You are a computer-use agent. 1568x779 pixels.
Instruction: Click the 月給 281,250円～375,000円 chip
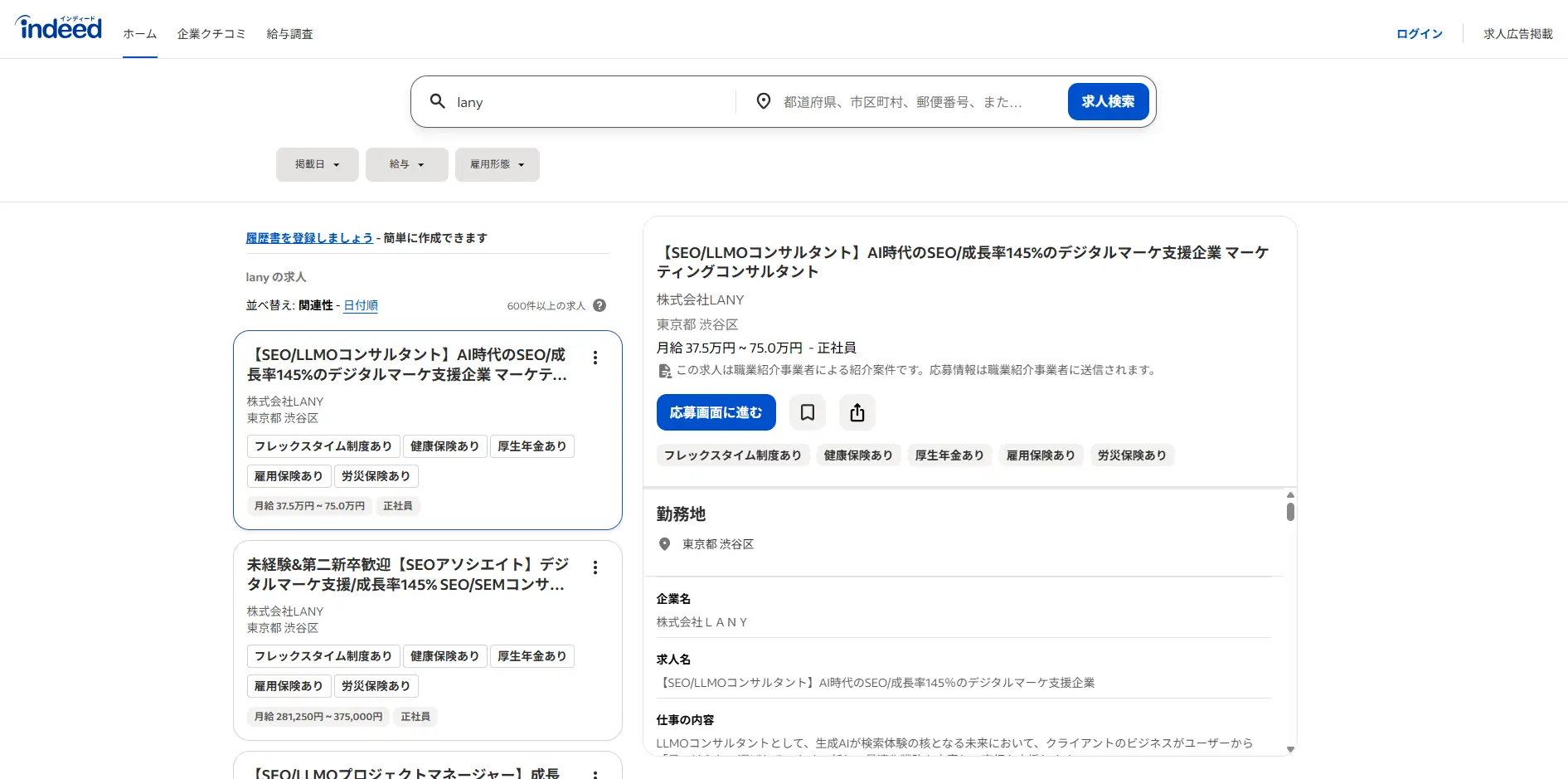[x=318, y=717]
